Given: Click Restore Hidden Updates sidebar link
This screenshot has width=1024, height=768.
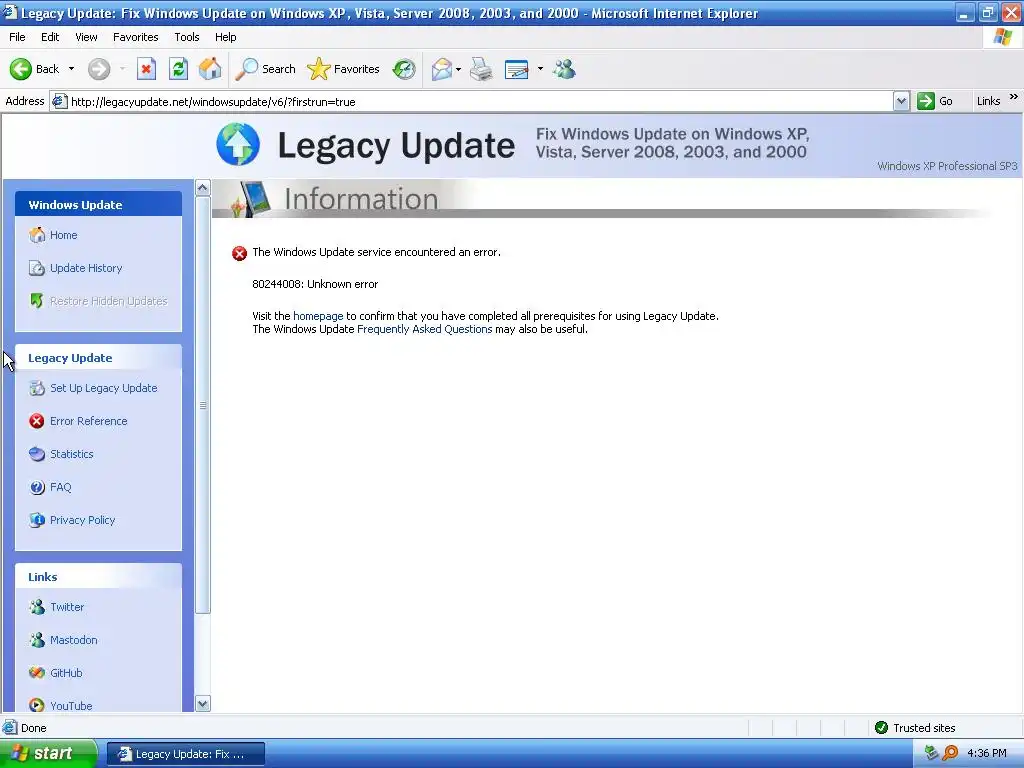Looking at the screenshot, I should (108, 301).
